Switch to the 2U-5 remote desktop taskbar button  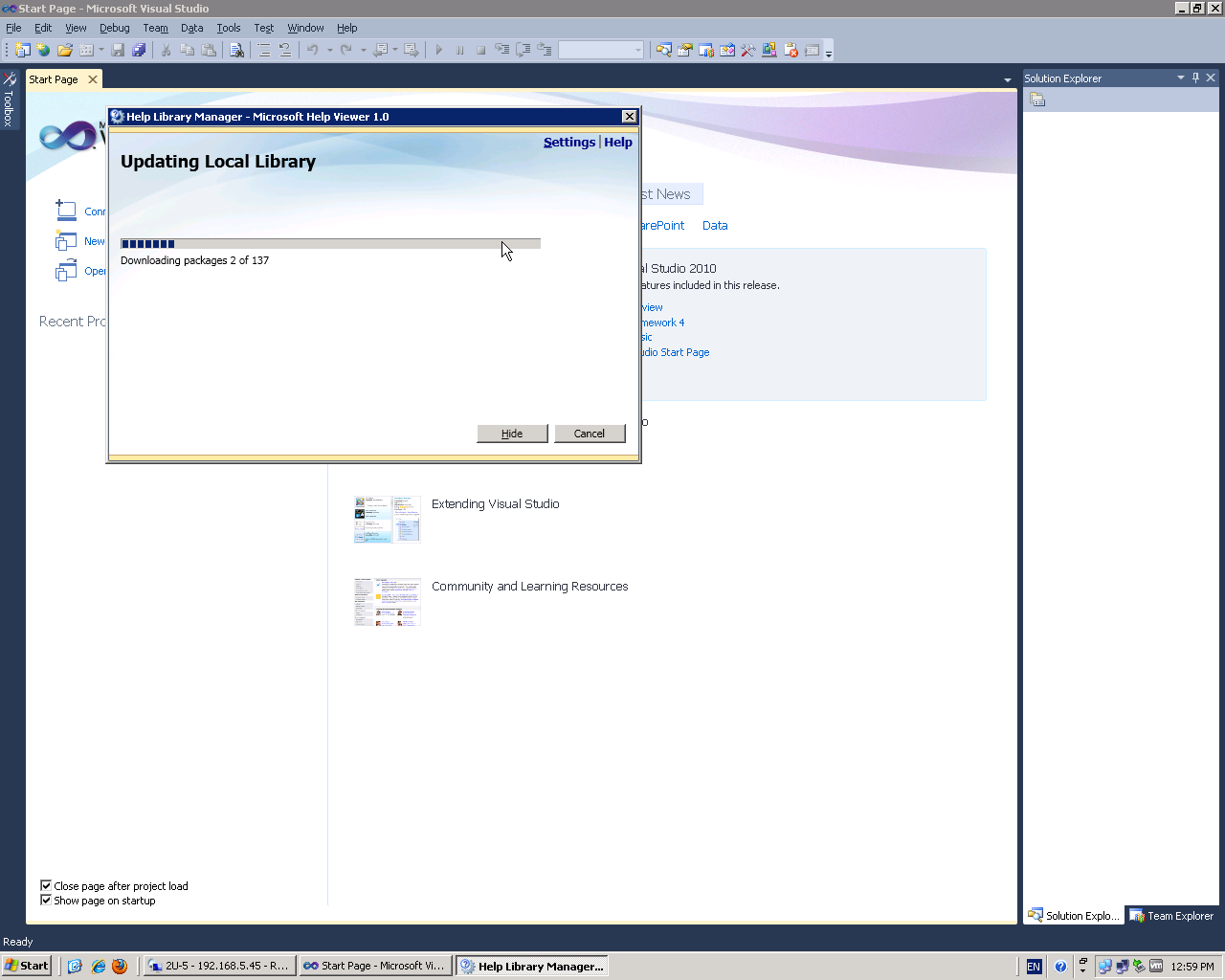coord(218,966)
